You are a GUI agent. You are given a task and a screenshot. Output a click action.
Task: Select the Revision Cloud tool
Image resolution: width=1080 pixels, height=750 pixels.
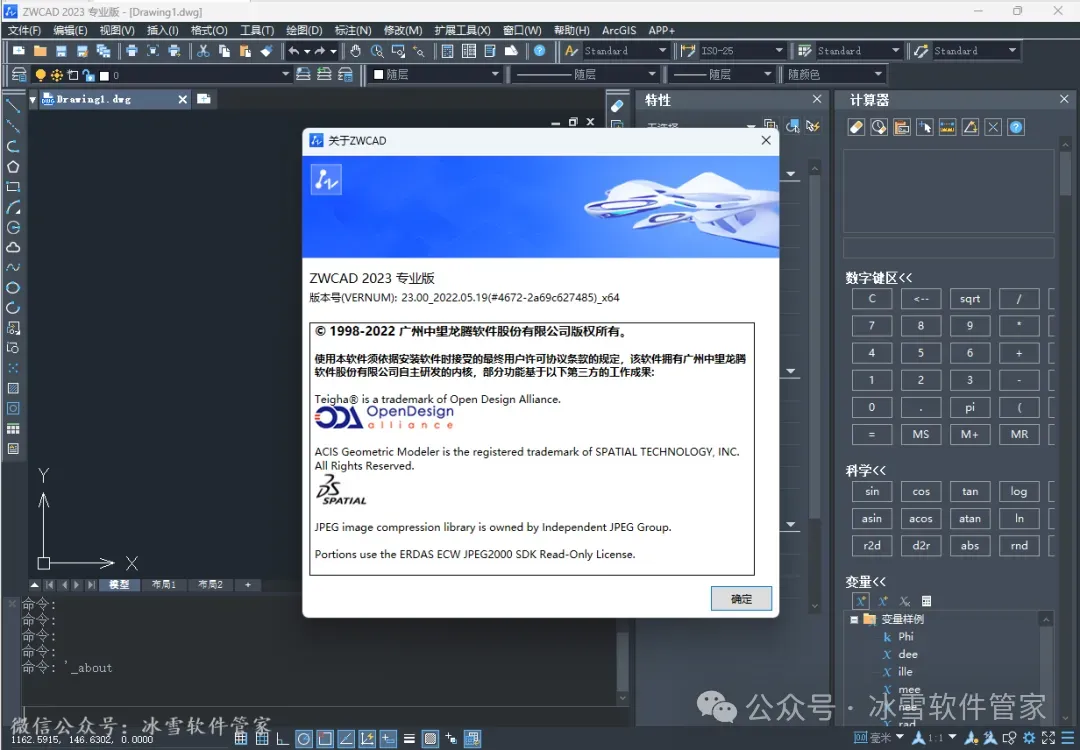[13, 247]
